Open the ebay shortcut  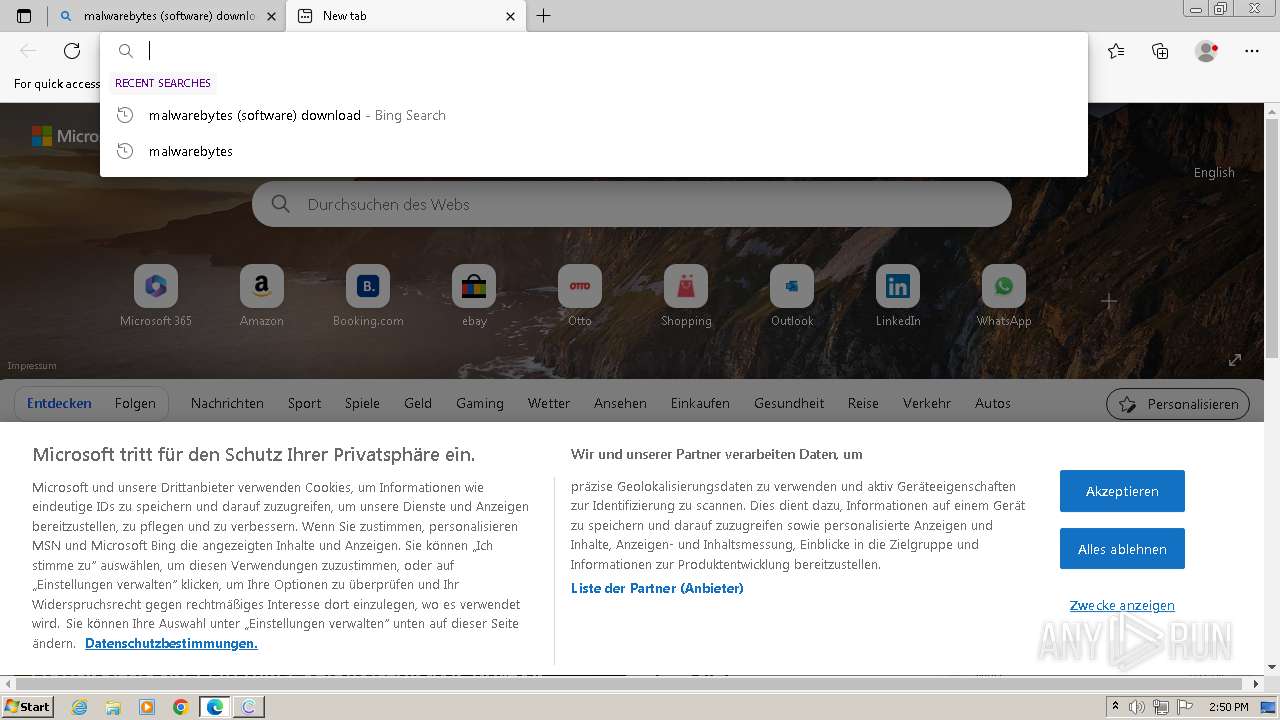click(474, 296)
